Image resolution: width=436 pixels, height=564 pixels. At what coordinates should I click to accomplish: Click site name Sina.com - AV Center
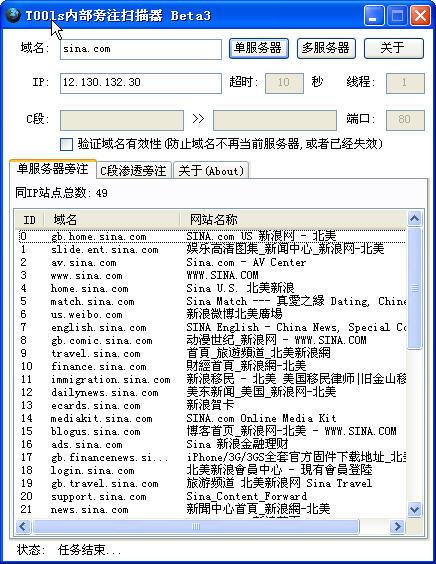click(246, 262)
